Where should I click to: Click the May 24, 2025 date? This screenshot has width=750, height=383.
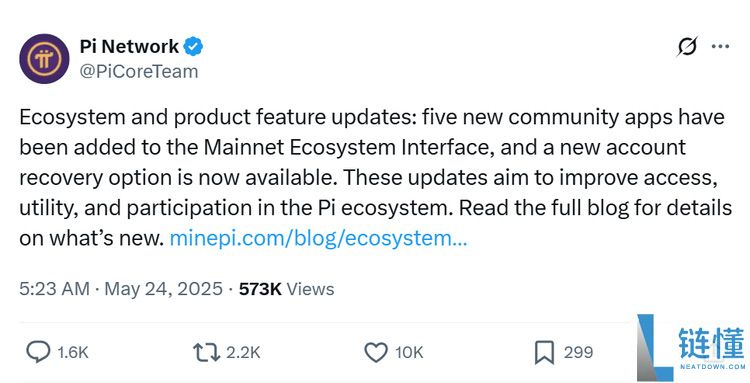tap(164, 289)
